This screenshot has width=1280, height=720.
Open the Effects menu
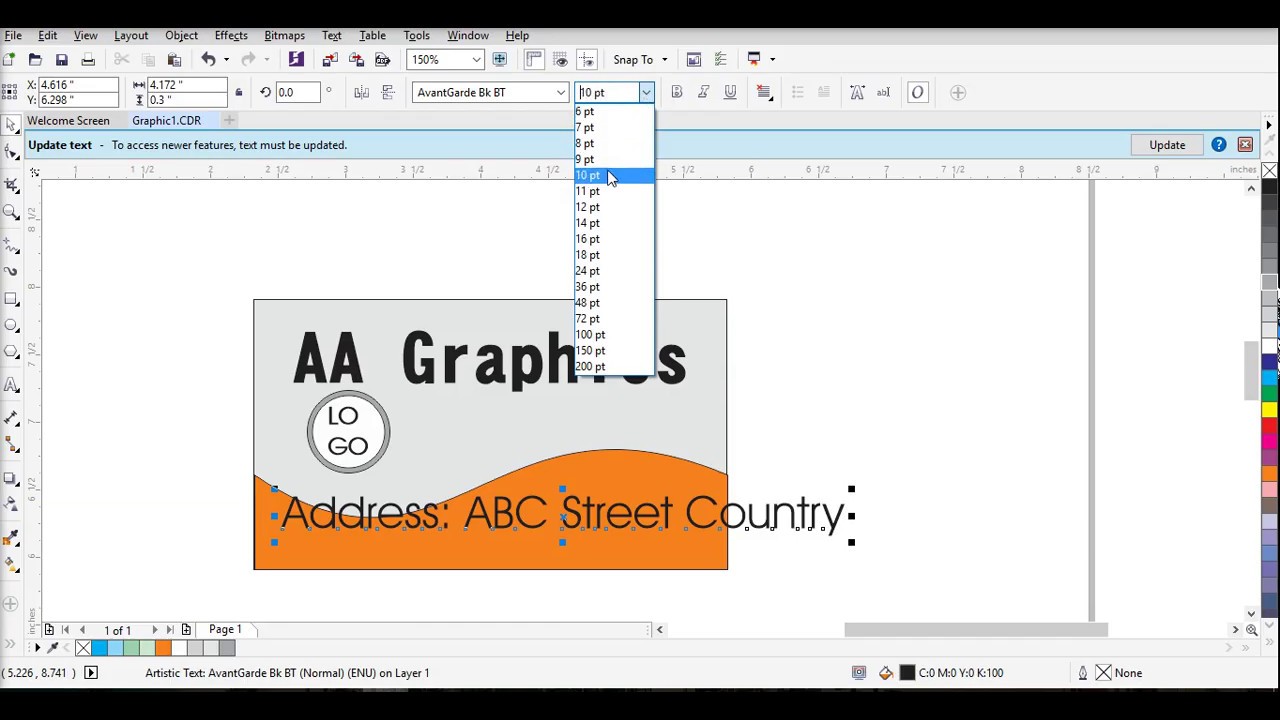click(x=231, y=35)
